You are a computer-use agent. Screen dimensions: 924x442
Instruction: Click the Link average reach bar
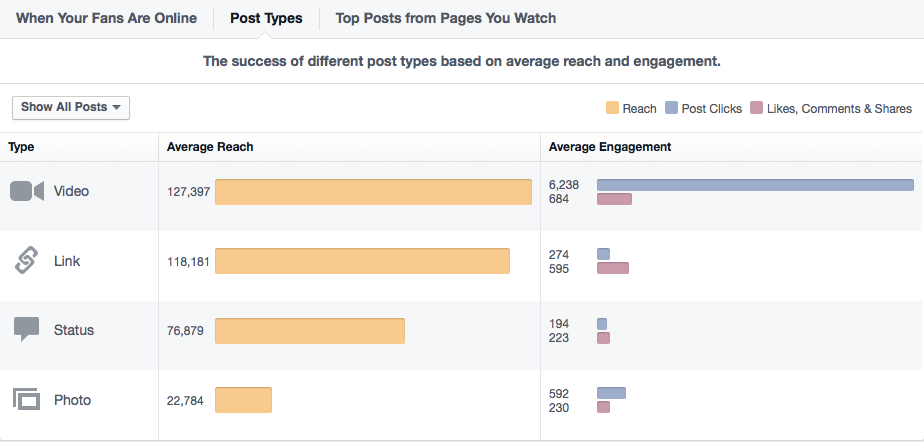coord(362,261)
